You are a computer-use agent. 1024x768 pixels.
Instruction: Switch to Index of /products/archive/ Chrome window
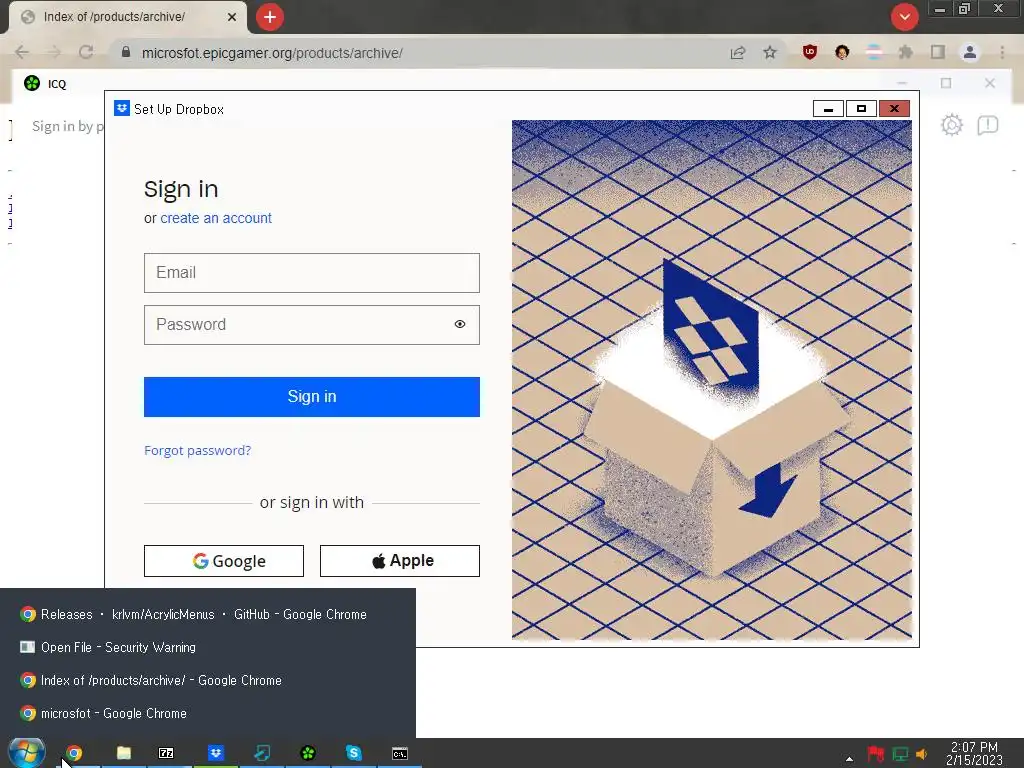pos(208,680)
